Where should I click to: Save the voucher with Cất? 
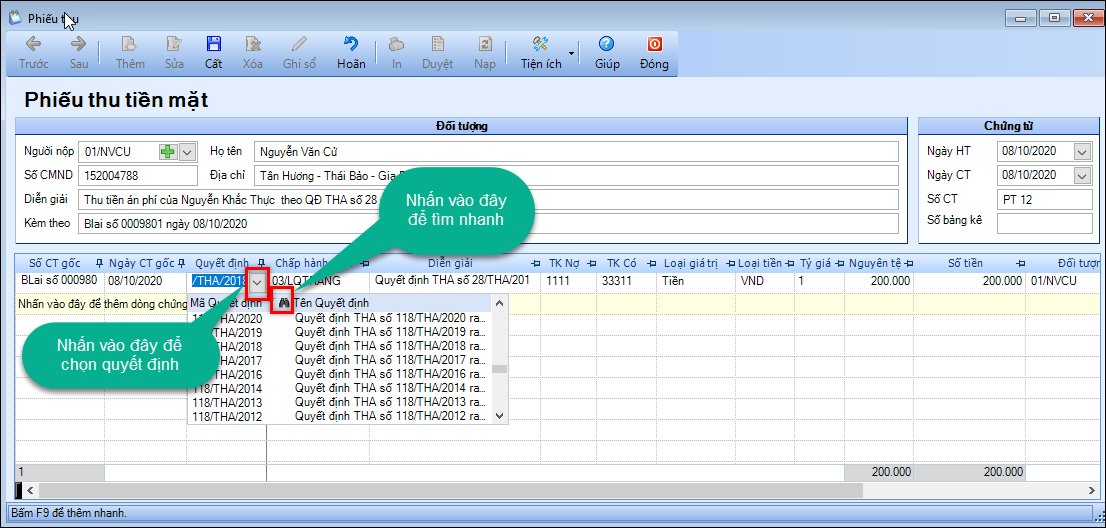(214, 54)
